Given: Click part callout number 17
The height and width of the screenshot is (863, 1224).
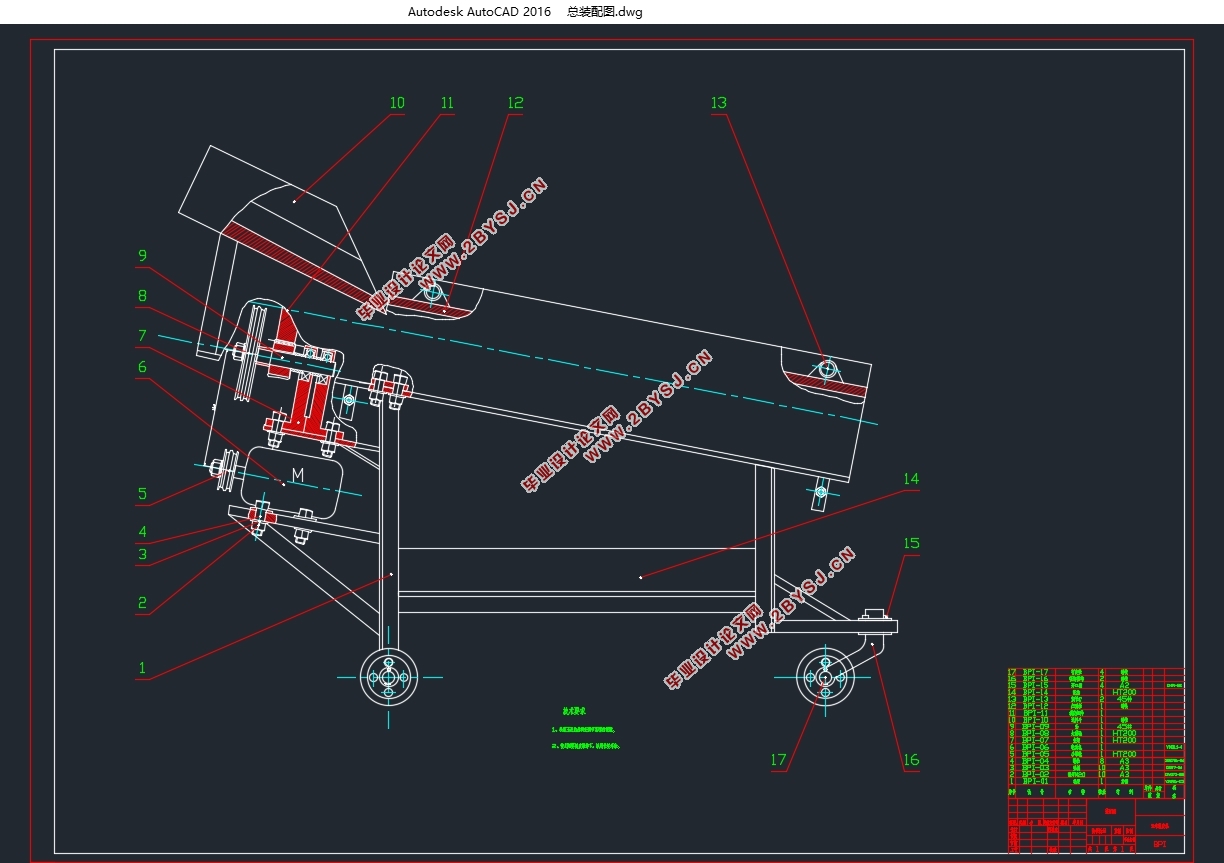Looking at the screenshot, I should click(778, 760).
